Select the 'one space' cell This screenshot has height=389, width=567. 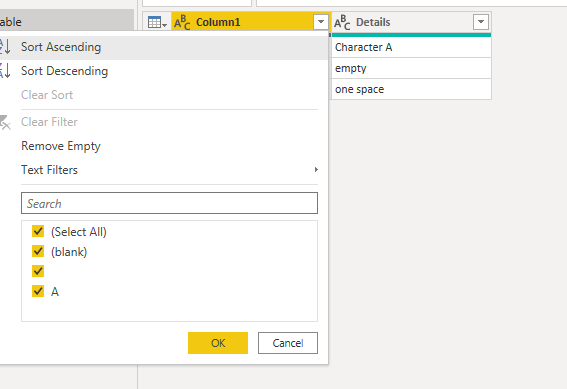(x=411, y=89)
